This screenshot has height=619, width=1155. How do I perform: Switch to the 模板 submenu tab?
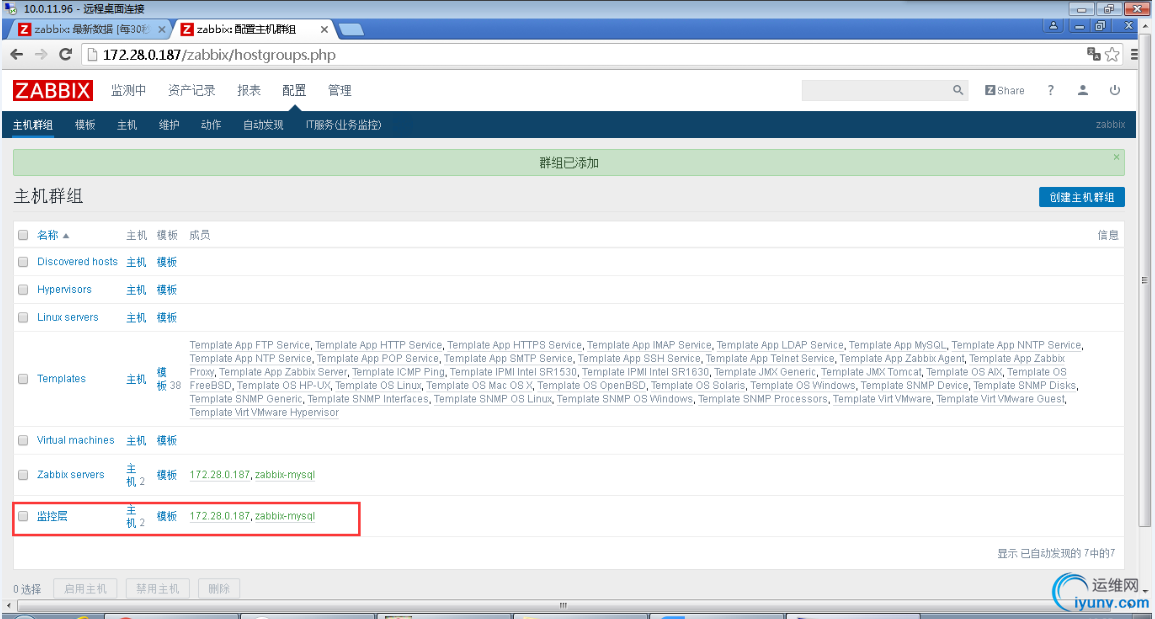85,125
